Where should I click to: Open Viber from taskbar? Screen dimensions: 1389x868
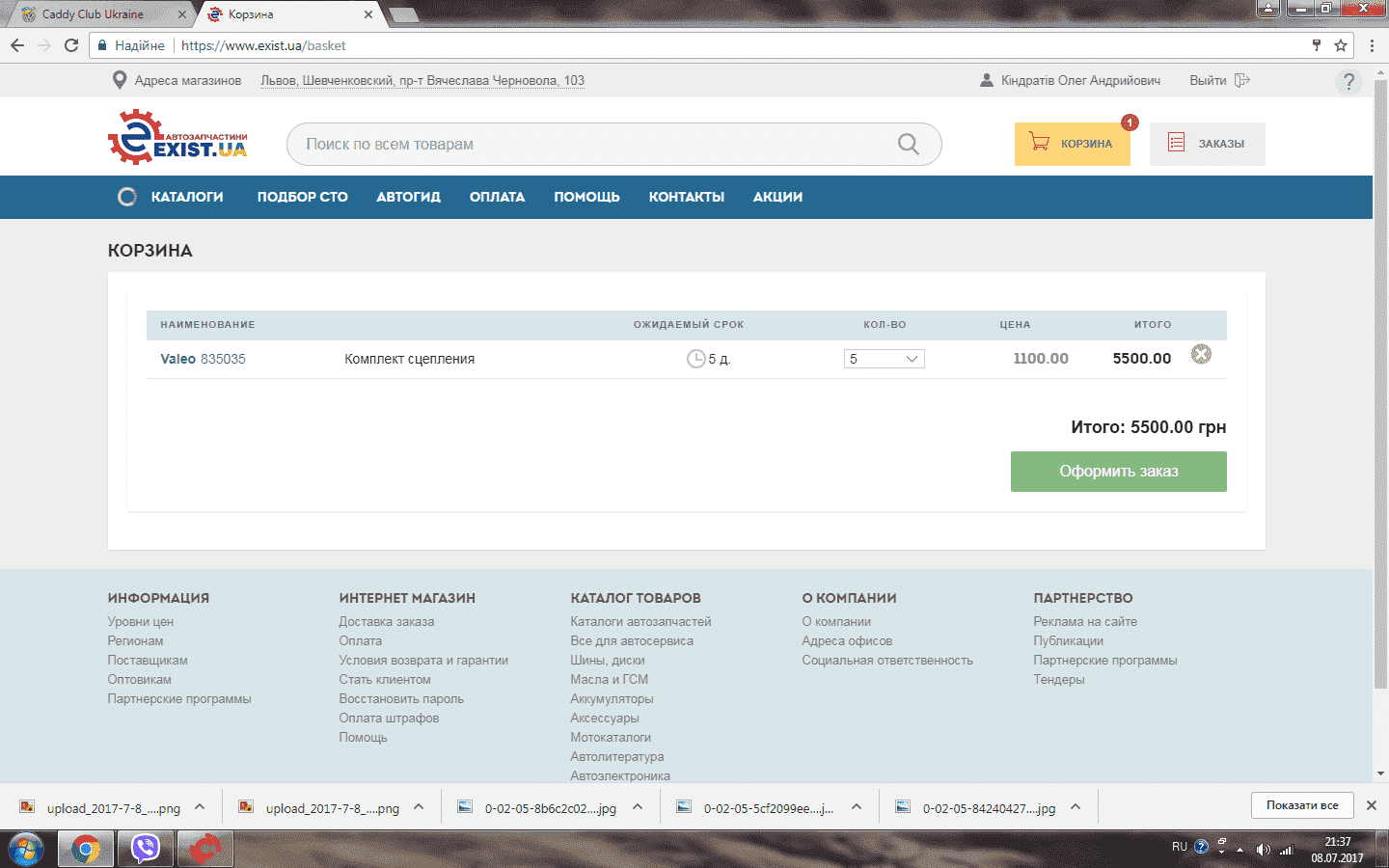click(x=145, y=850)
